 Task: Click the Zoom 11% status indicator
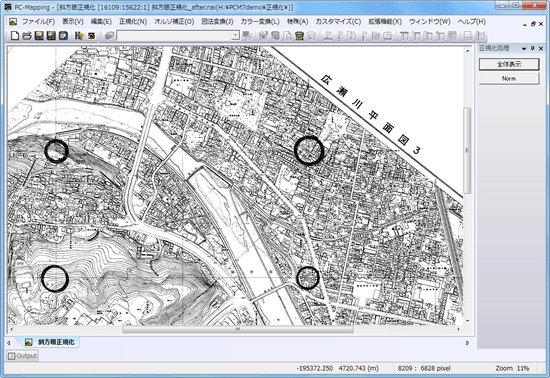(512, 369)
